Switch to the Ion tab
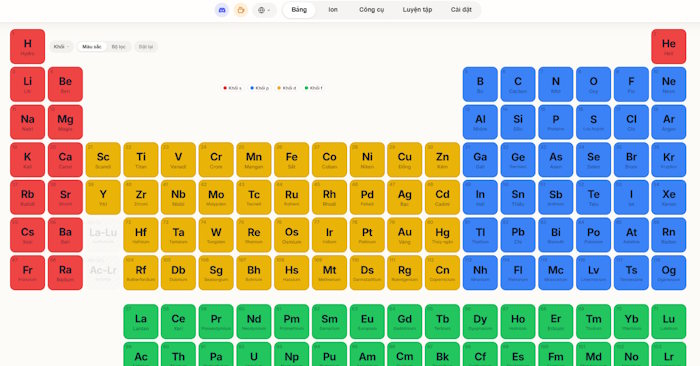700x366 pixels. (333, 10)
